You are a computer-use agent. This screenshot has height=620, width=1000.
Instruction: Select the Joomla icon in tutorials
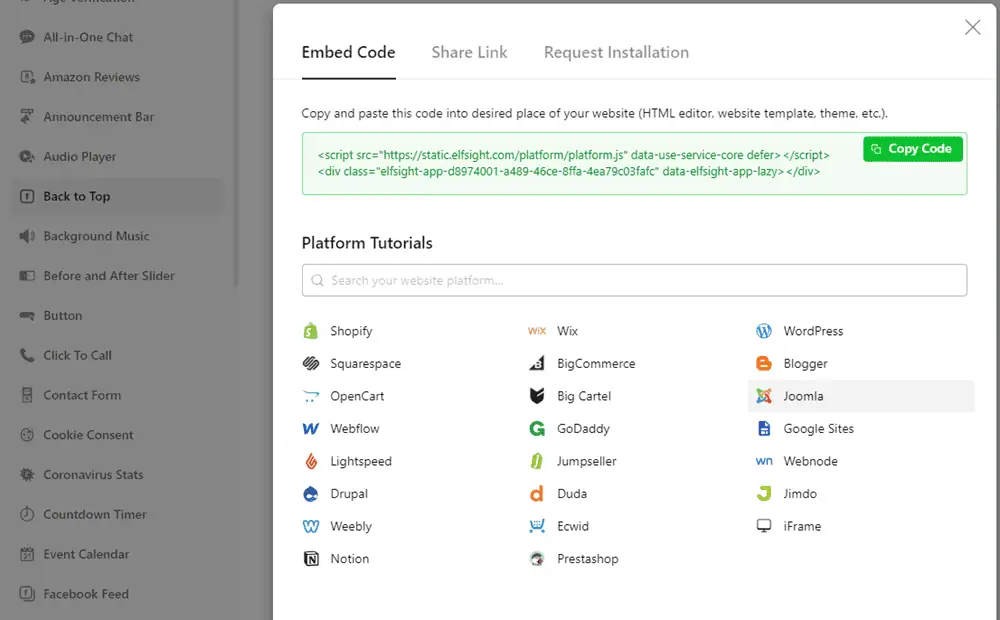(764, 396)
